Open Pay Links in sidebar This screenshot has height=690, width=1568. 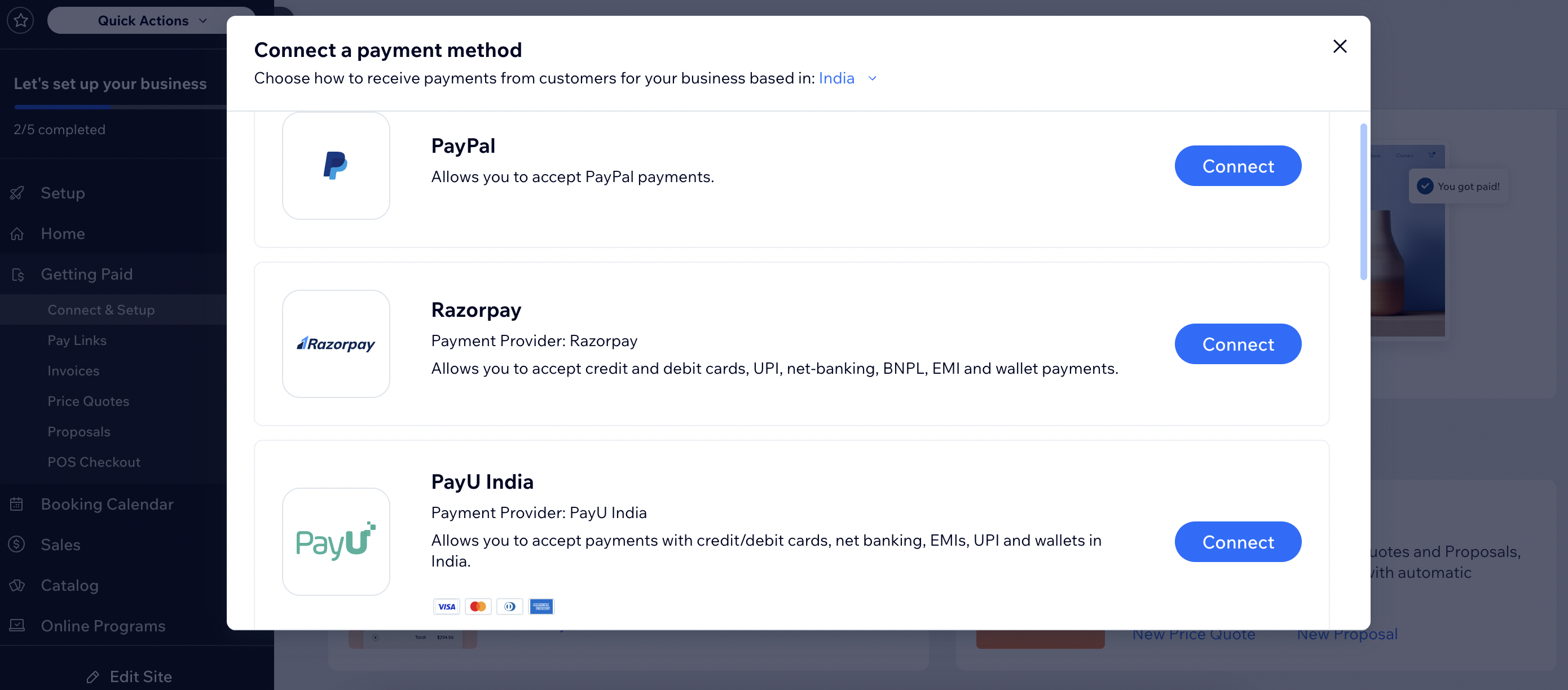tap(77, 340)
